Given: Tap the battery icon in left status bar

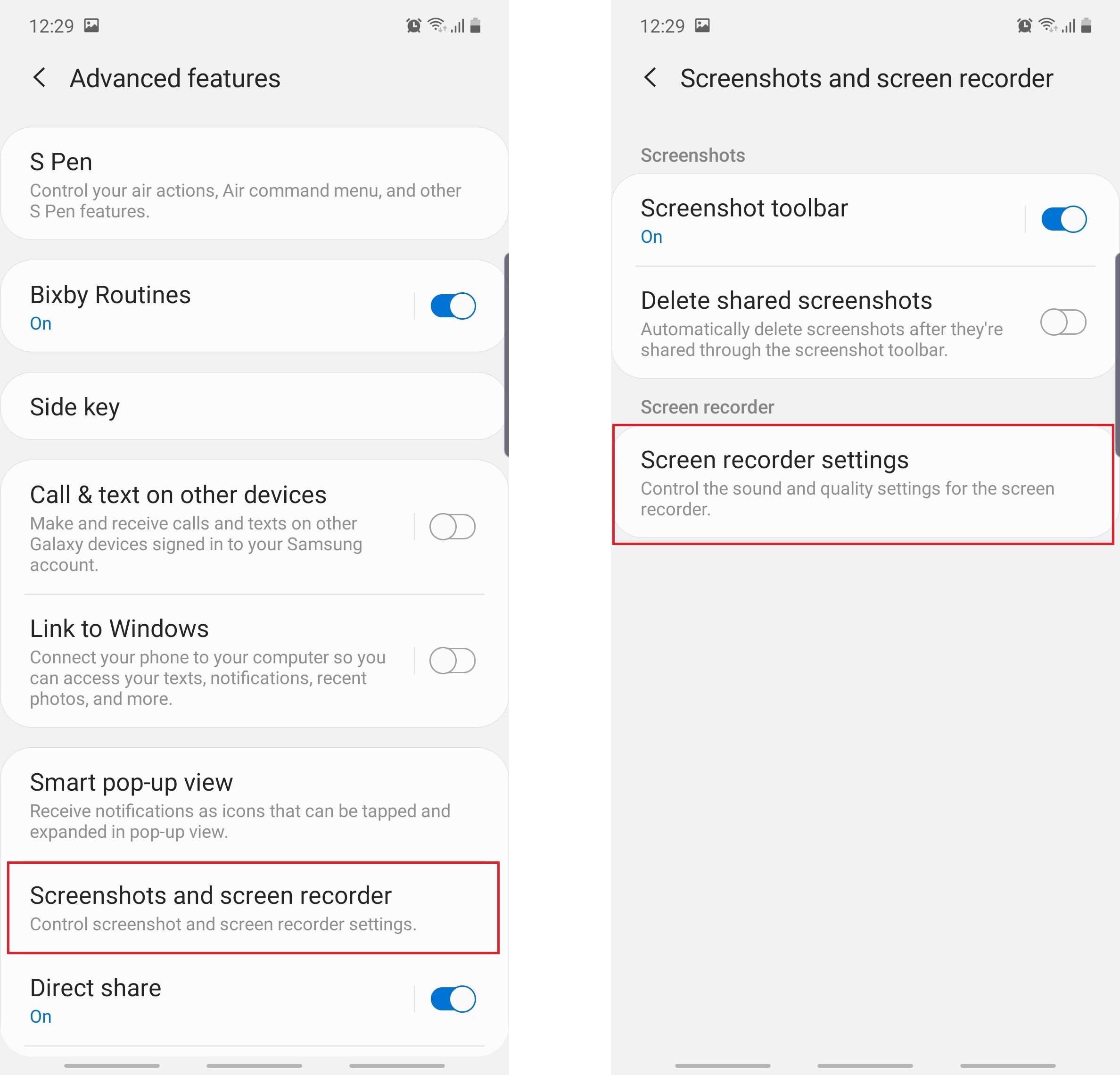Looking at the screenshot, I should [x=476, y=25].
